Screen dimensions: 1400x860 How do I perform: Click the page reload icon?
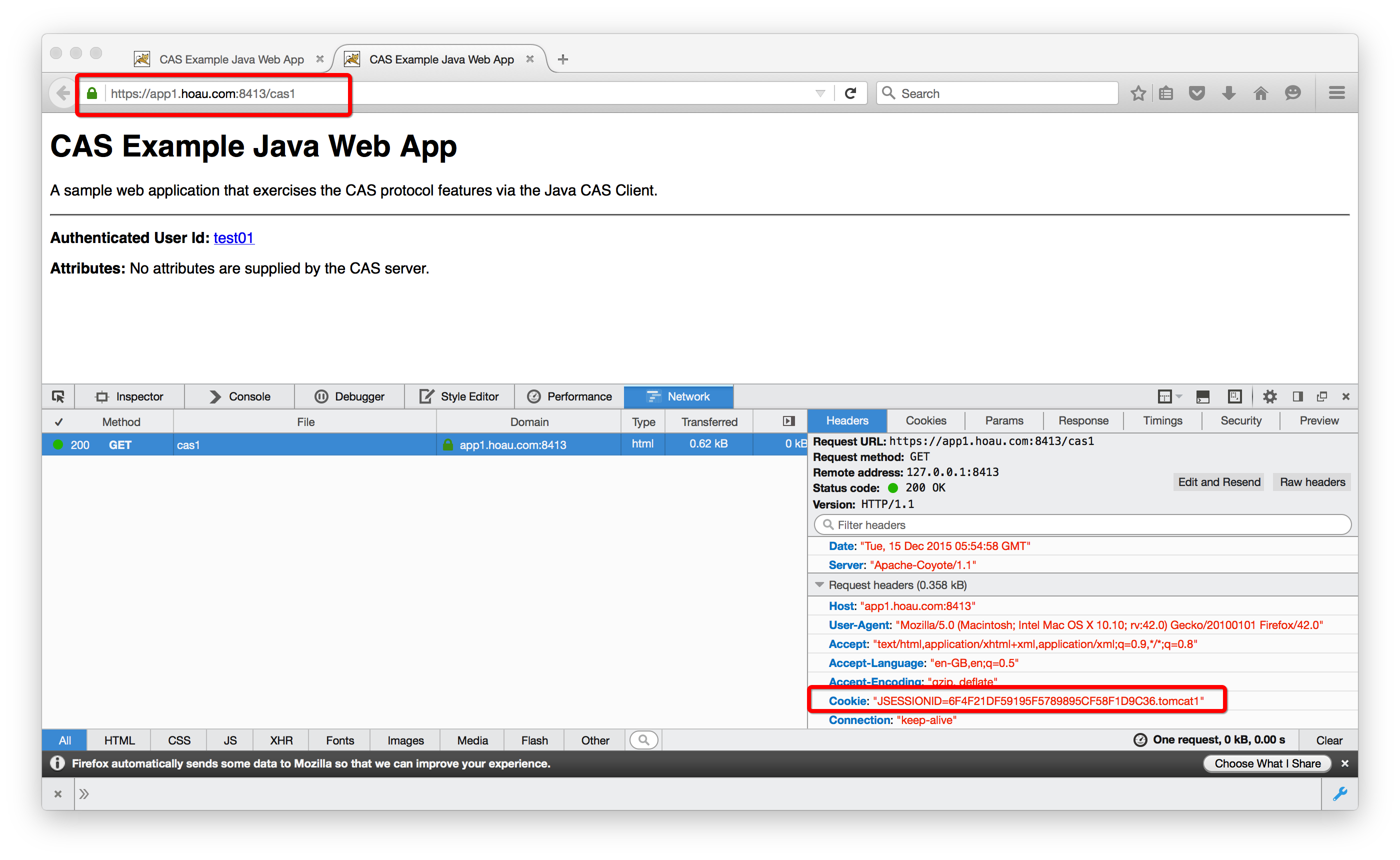(x=850, y=93)
